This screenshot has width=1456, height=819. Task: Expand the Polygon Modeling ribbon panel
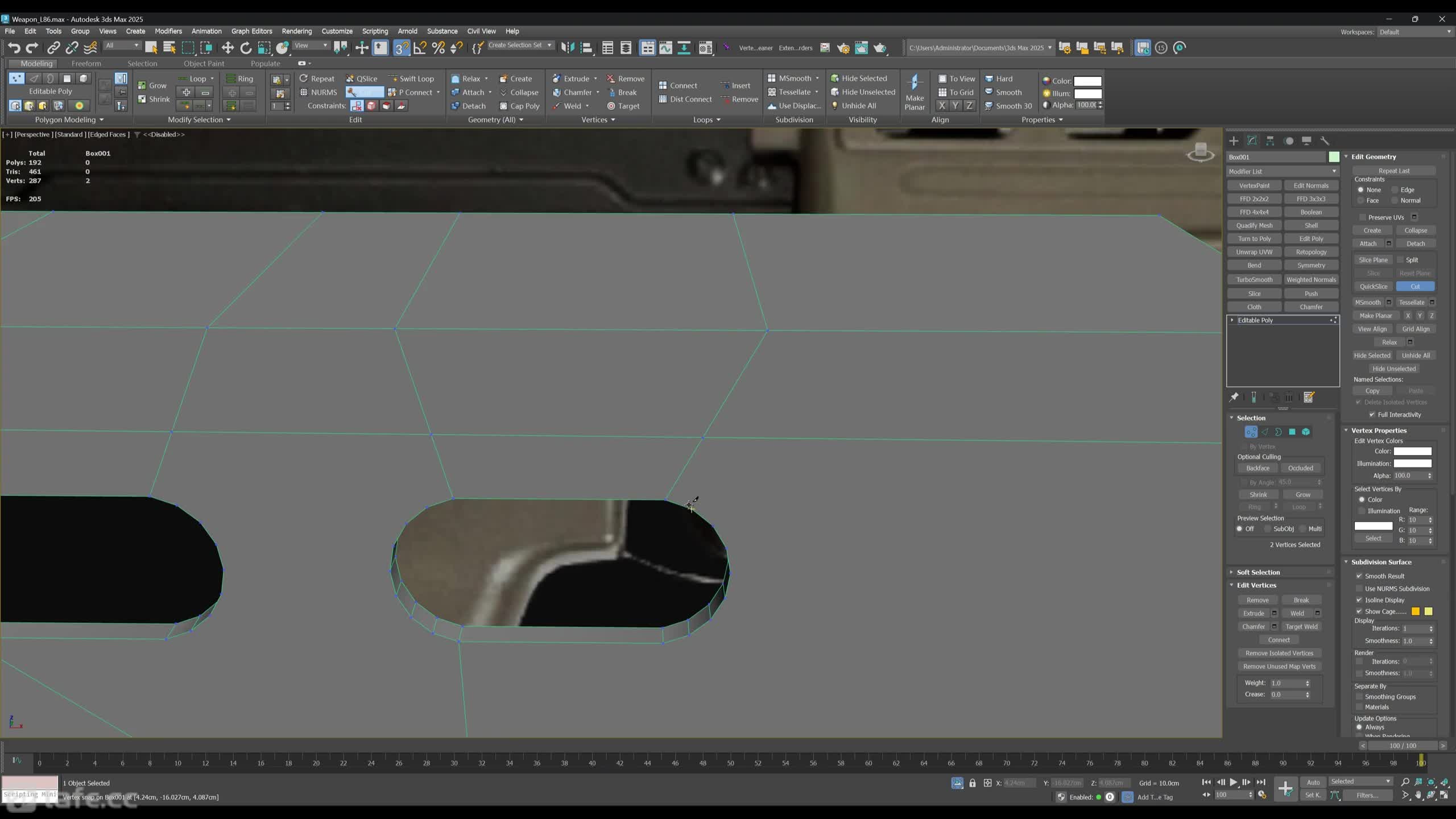coord(69,119)
